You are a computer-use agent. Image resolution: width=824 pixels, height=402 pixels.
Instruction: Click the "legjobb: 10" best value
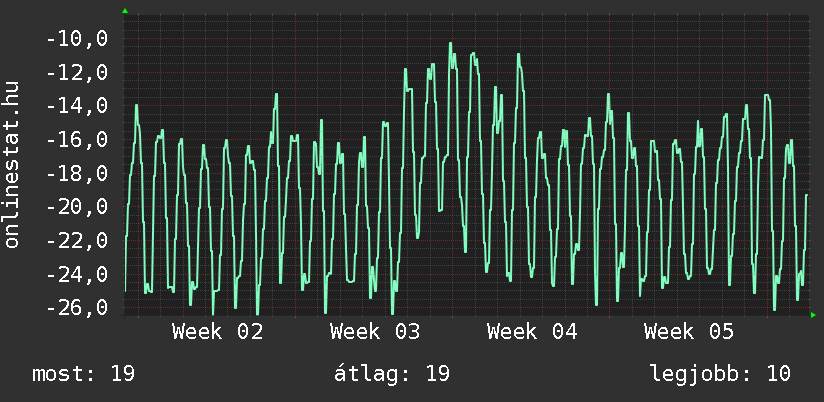[720, 374]
